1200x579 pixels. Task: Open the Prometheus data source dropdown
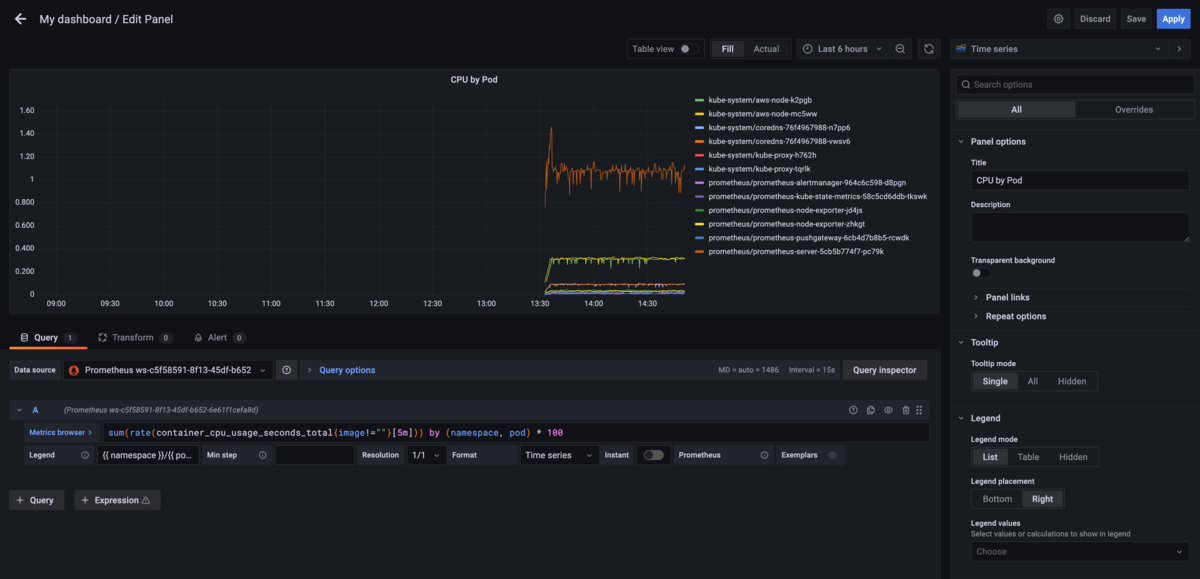tap(168, 370)
